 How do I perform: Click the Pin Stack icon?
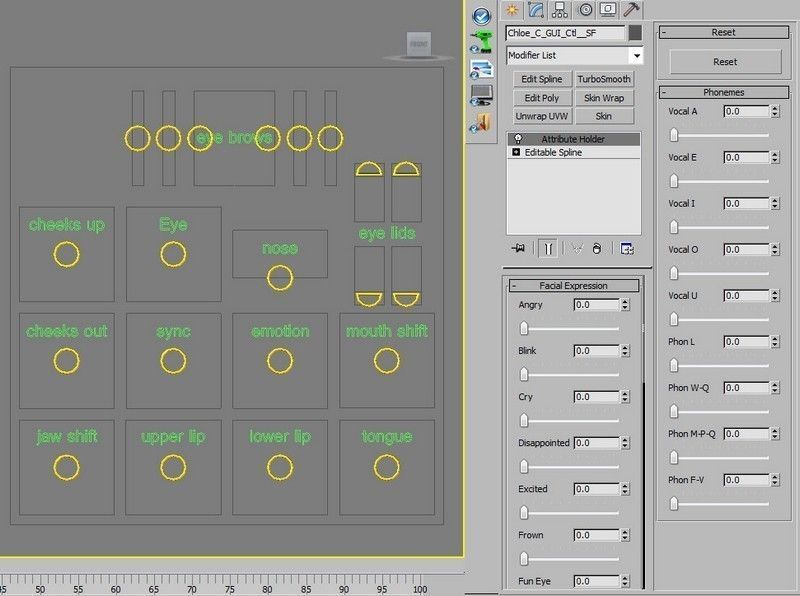[x=518, y=249]
